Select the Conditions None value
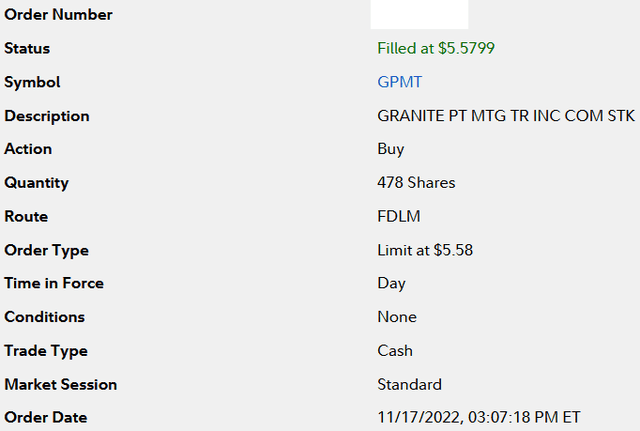Image resolution: width=640 pixels, height=431 pixels. click(x=397, y=317)
